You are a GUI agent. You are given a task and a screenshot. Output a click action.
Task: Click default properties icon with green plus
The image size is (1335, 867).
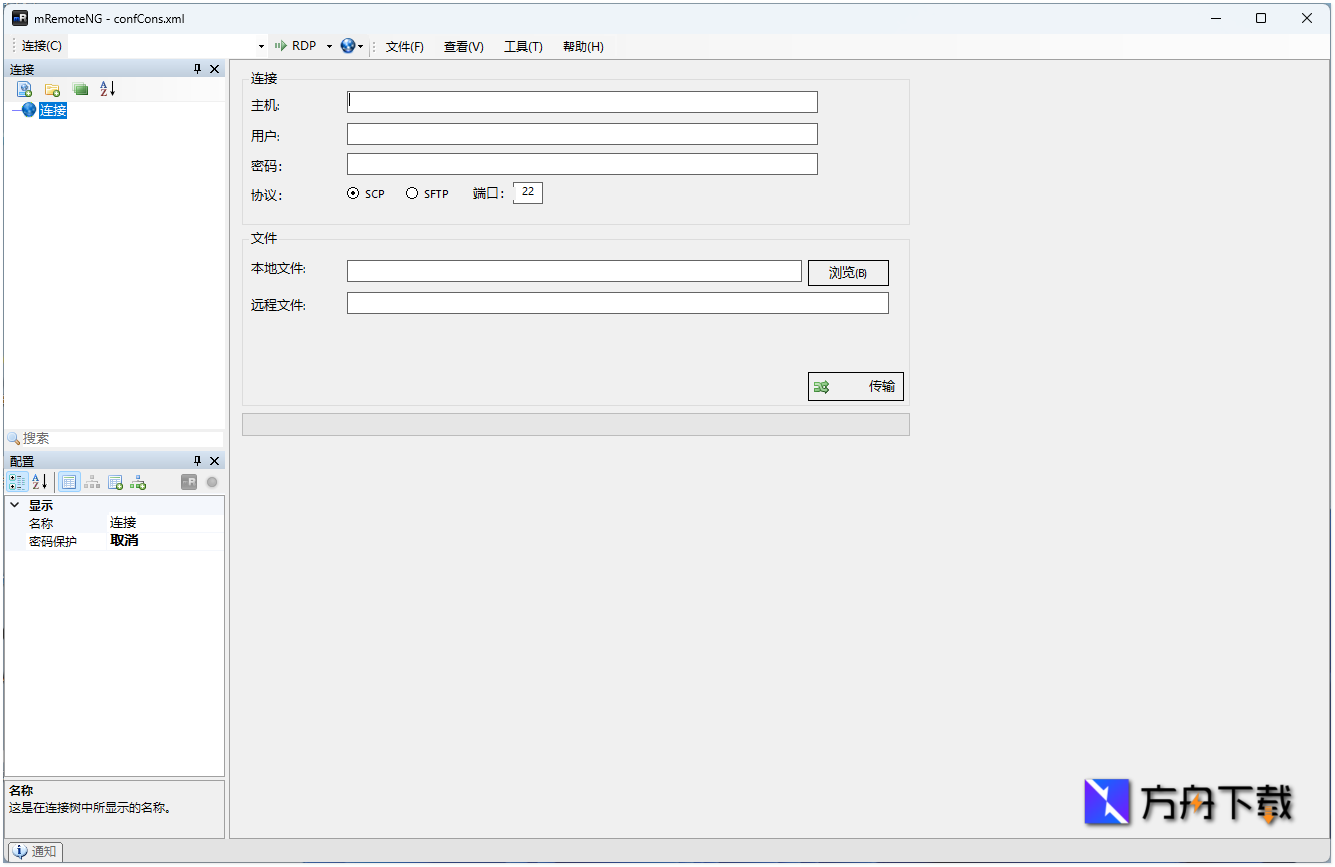point(115,482)
